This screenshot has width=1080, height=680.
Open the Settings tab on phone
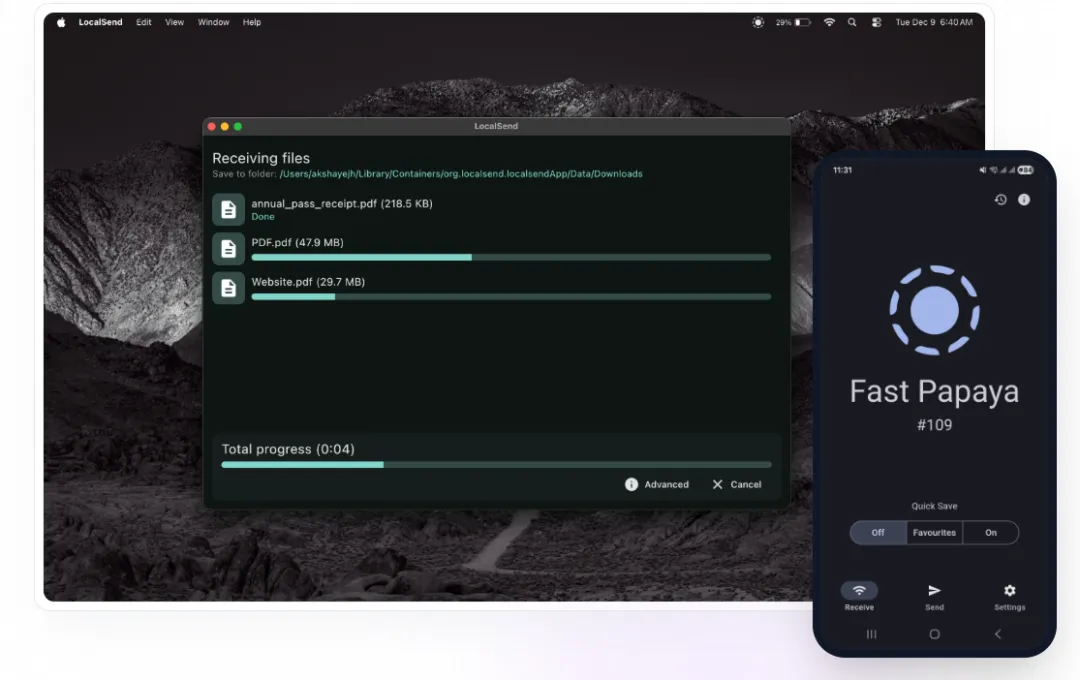1010,597
